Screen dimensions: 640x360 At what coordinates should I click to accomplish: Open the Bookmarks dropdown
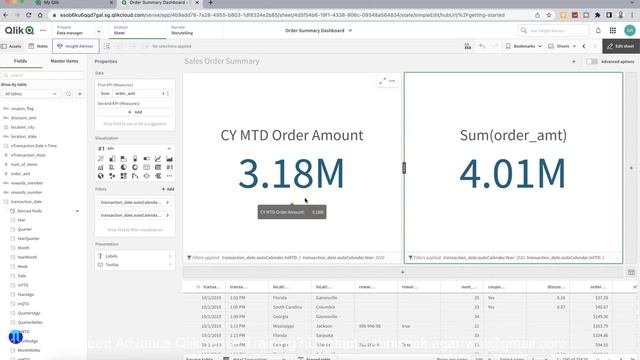[524, 46]
